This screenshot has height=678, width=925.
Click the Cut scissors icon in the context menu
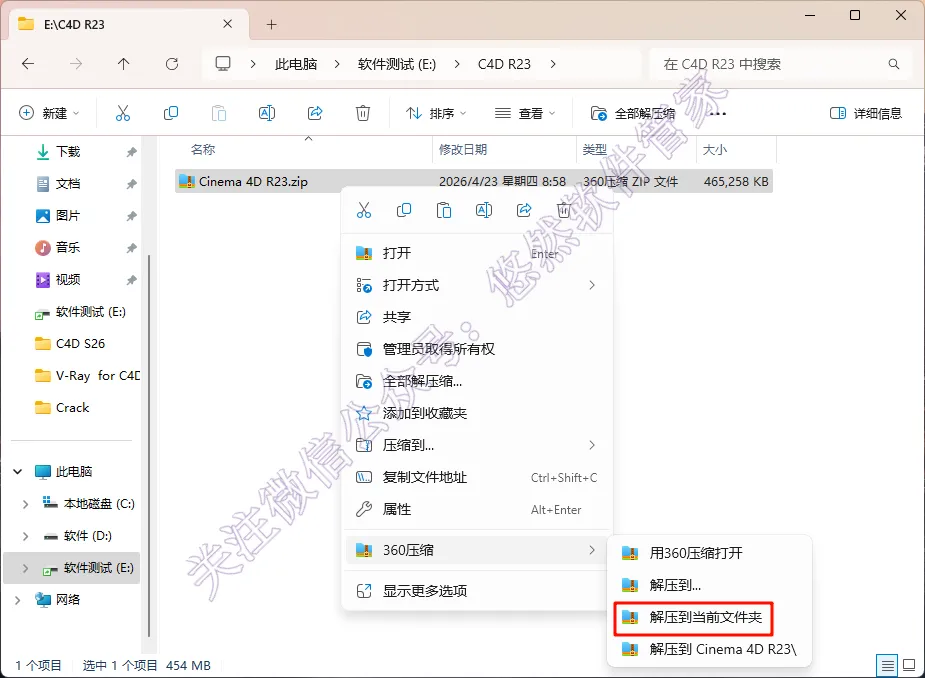tap(364, 210)
